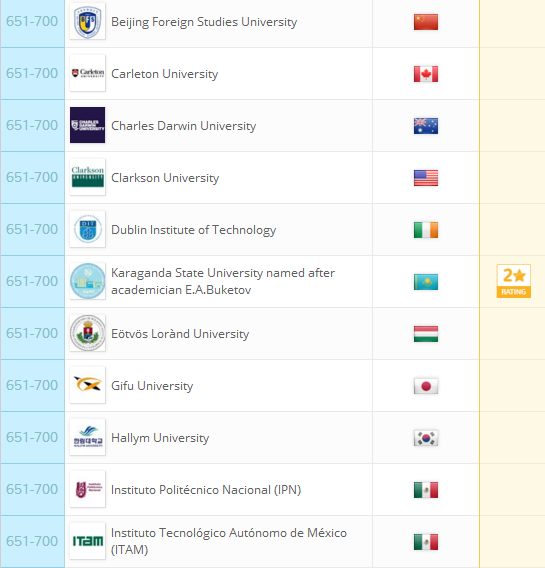Follow the Hallym University link
The height and width of the screenshot is (568, 545).
(160, 438)
